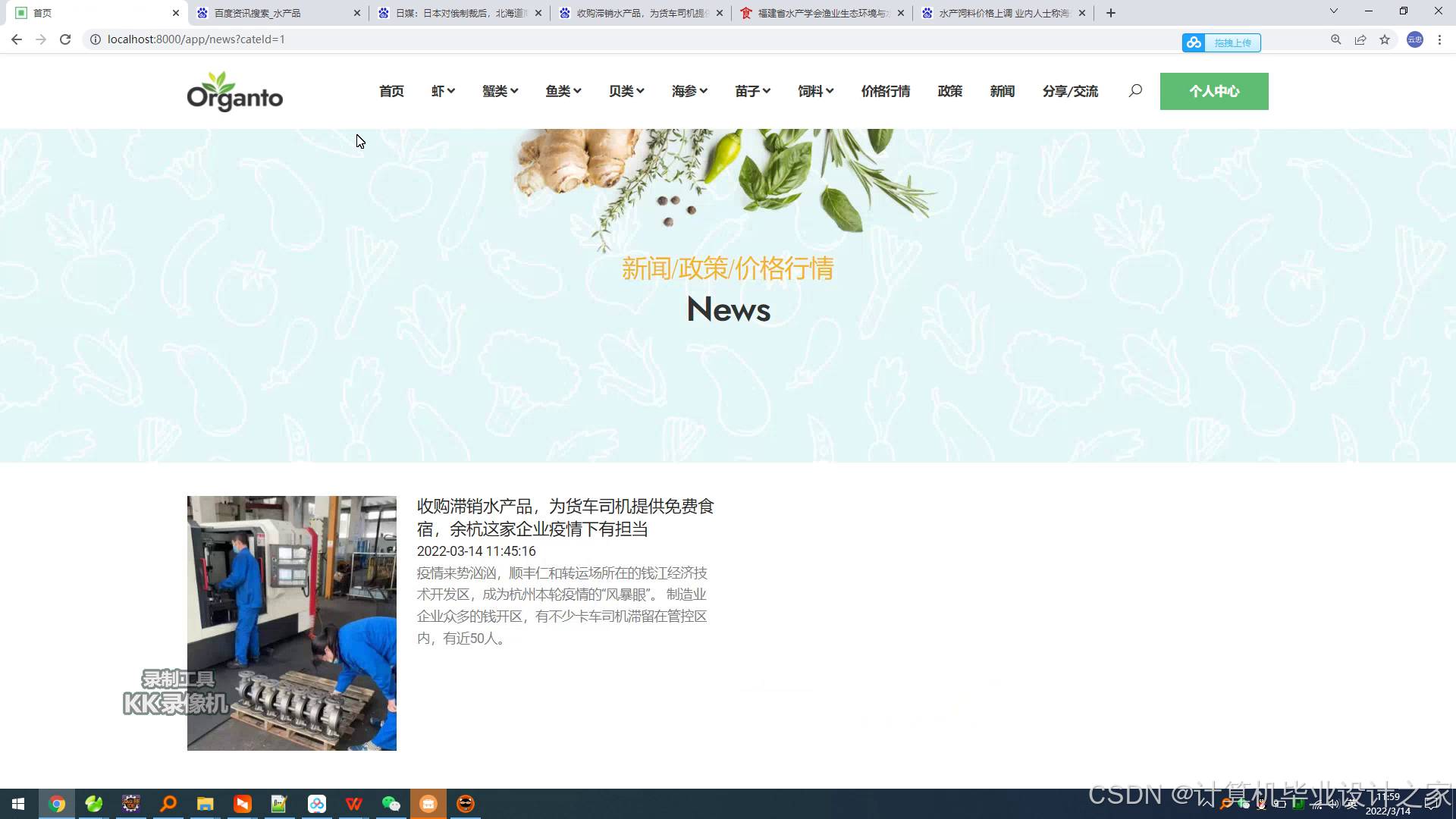Go to 价格行情 menu item
This screenshot has width=1456, height=819.
[x=885, y=91]
